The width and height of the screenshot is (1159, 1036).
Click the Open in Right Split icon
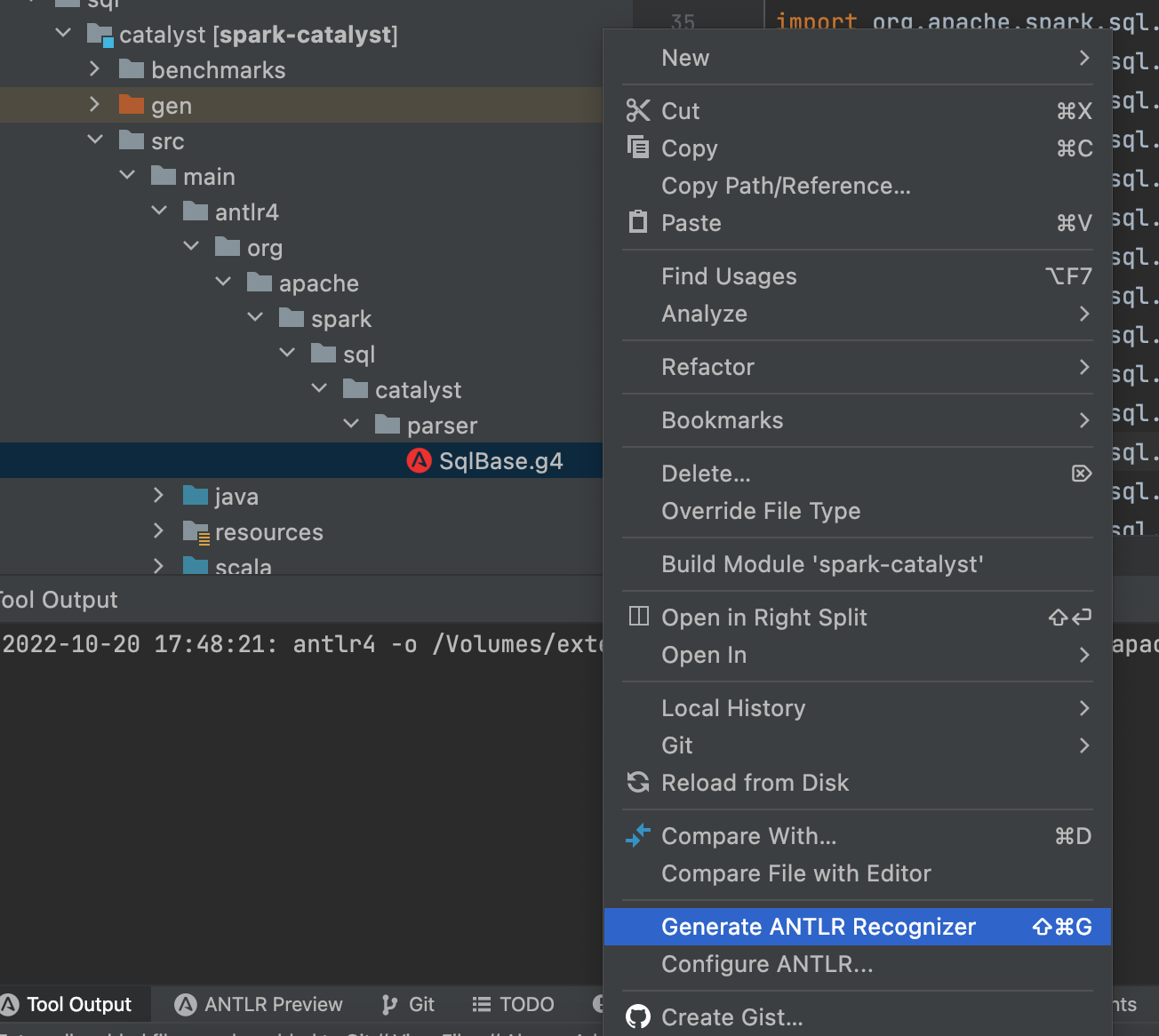coord(638,617)
